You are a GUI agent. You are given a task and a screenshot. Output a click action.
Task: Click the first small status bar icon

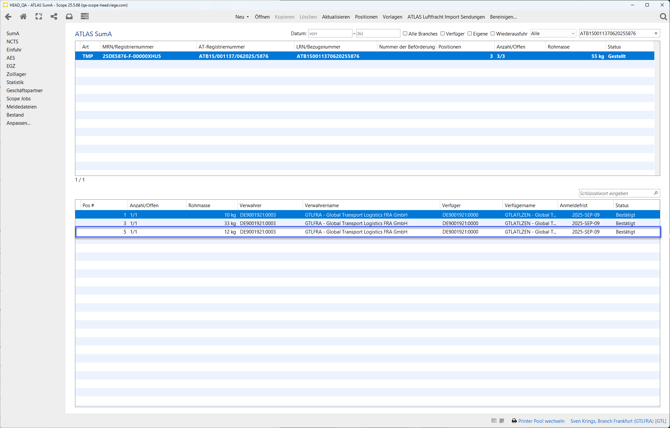point(494,421)
